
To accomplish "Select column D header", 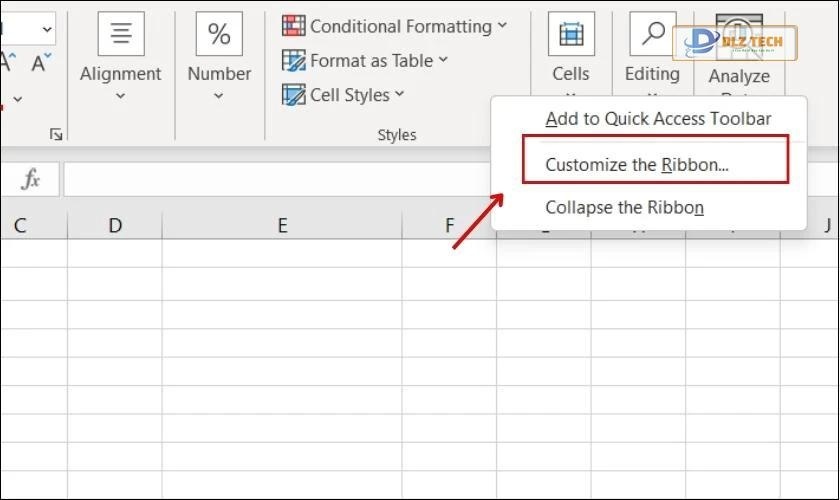I will click(115, 226).
